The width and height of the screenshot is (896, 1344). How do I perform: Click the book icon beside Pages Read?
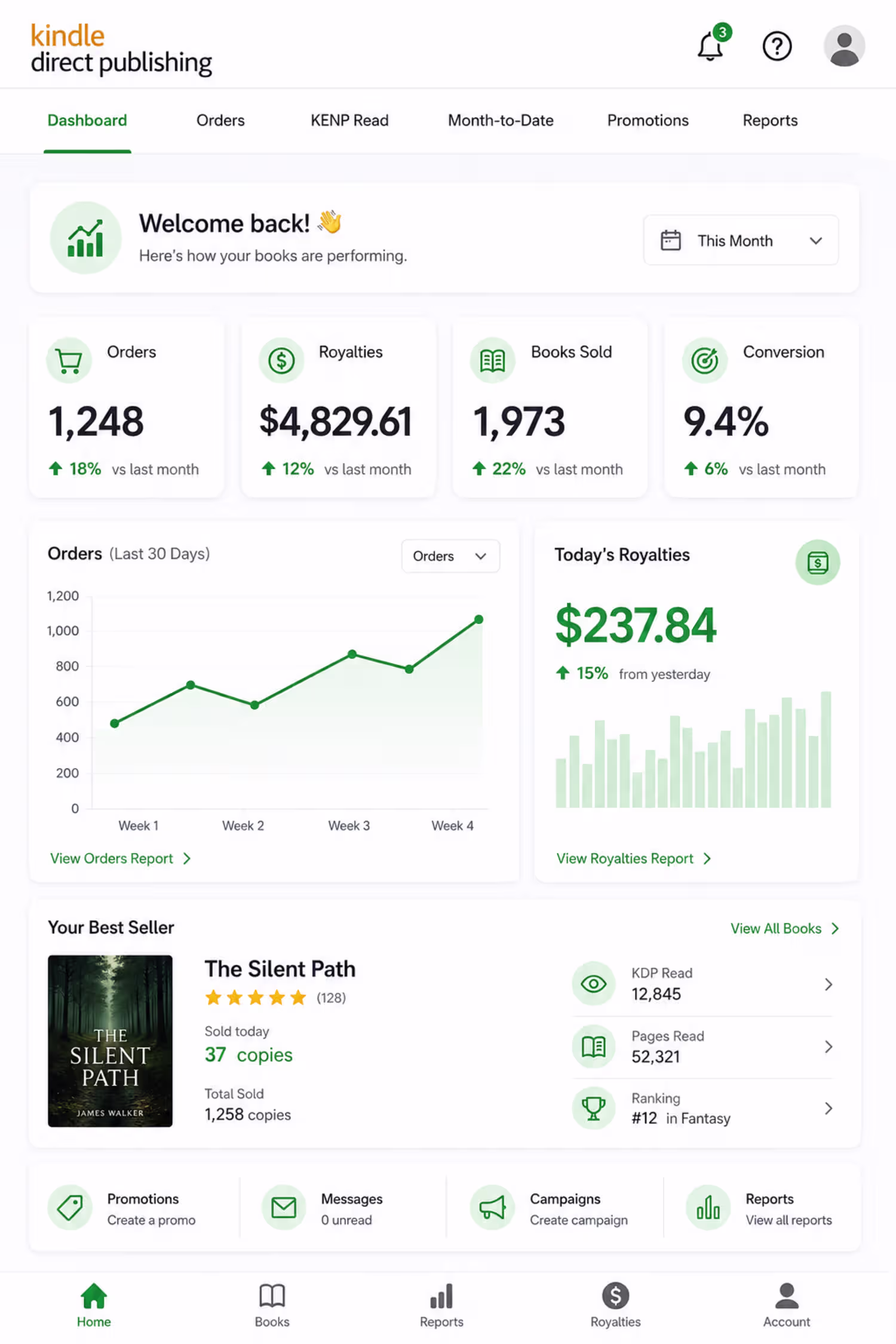[594, 1047]
